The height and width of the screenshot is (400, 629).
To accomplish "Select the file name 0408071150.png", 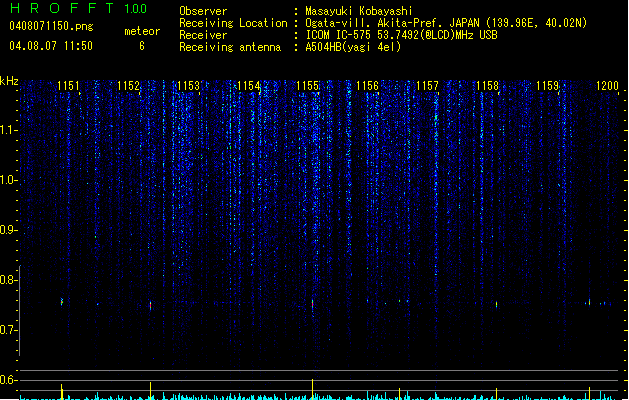I will pyautogui.click(x=51, y=26).
